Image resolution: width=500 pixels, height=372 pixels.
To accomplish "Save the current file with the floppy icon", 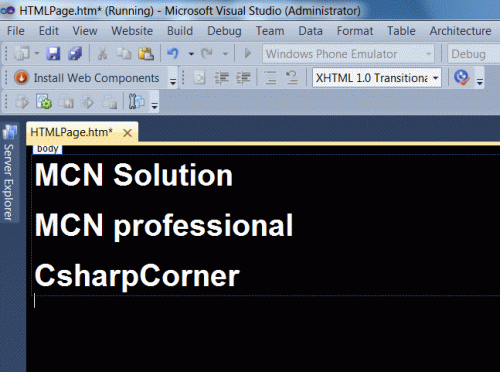I will click(53, 53).
